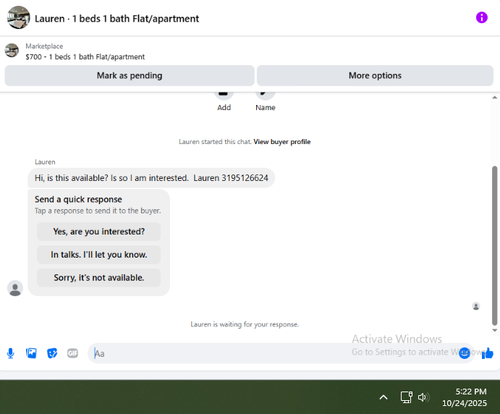The height and width of the screenshot is (414, 500).
Task: Click the chat scrollbar up arrow
Action: click(x=495, y=98)
